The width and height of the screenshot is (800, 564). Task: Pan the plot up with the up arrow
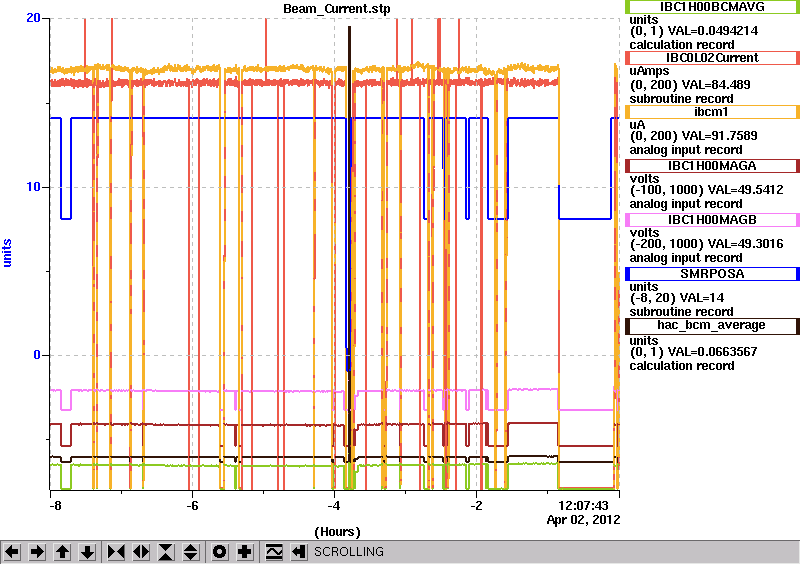pyautogui.click(x=62, y=552)
